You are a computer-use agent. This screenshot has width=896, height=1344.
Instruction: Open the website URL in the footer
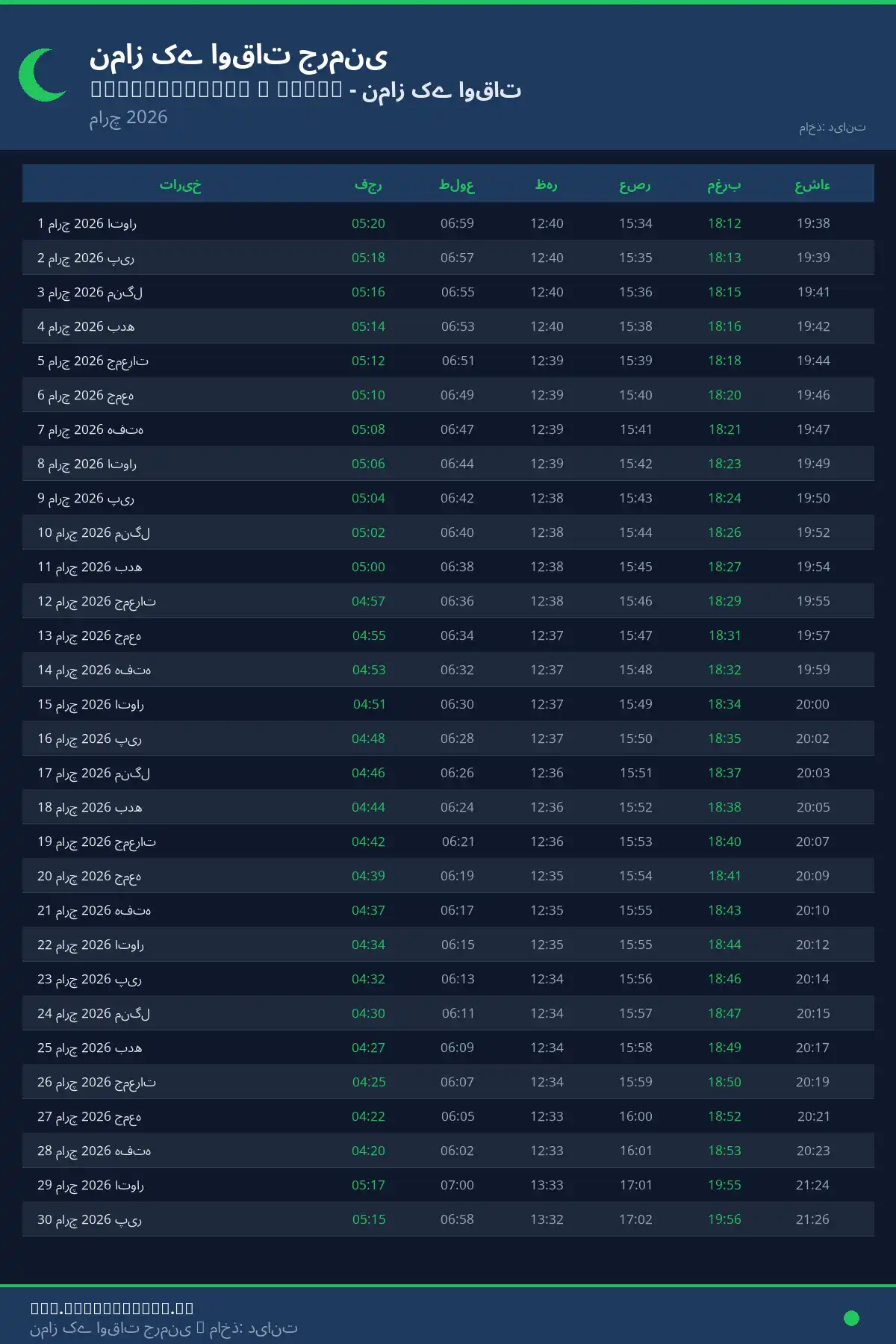(112, 1307)
